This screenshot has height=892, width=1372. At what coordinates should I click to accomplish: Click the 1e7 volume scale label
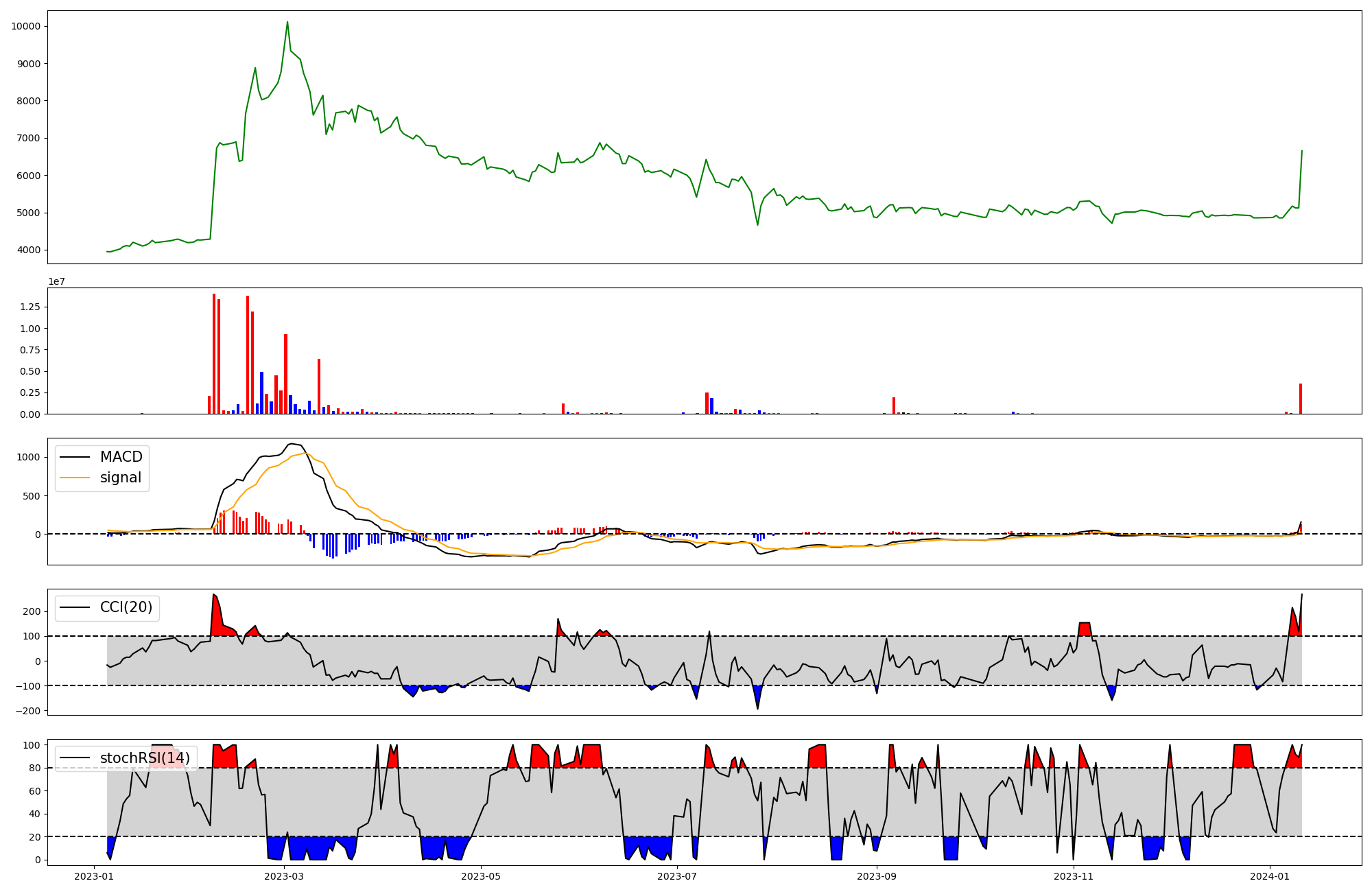(56, 281)
